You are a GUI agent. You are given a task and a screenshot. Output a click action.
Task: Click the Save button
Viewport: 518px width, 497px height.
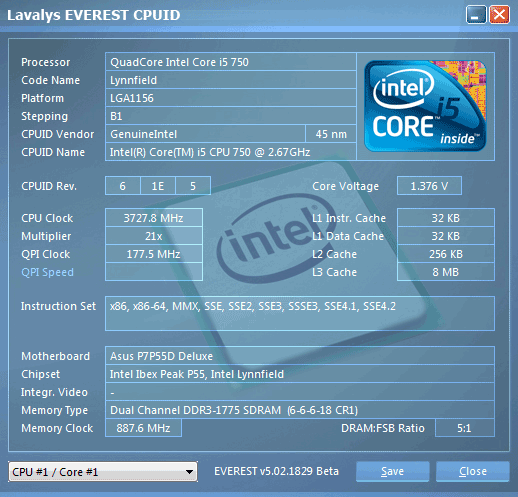392,471
